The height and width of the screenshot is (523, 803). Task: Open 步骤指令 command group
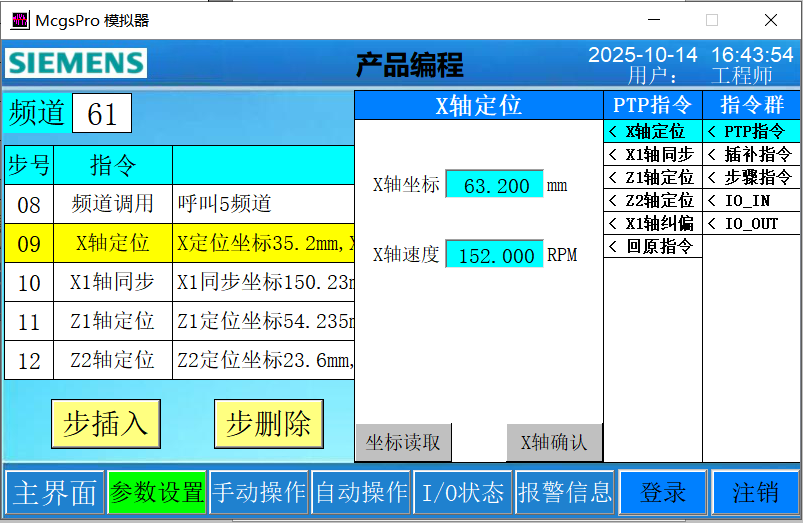coord(751,177)
